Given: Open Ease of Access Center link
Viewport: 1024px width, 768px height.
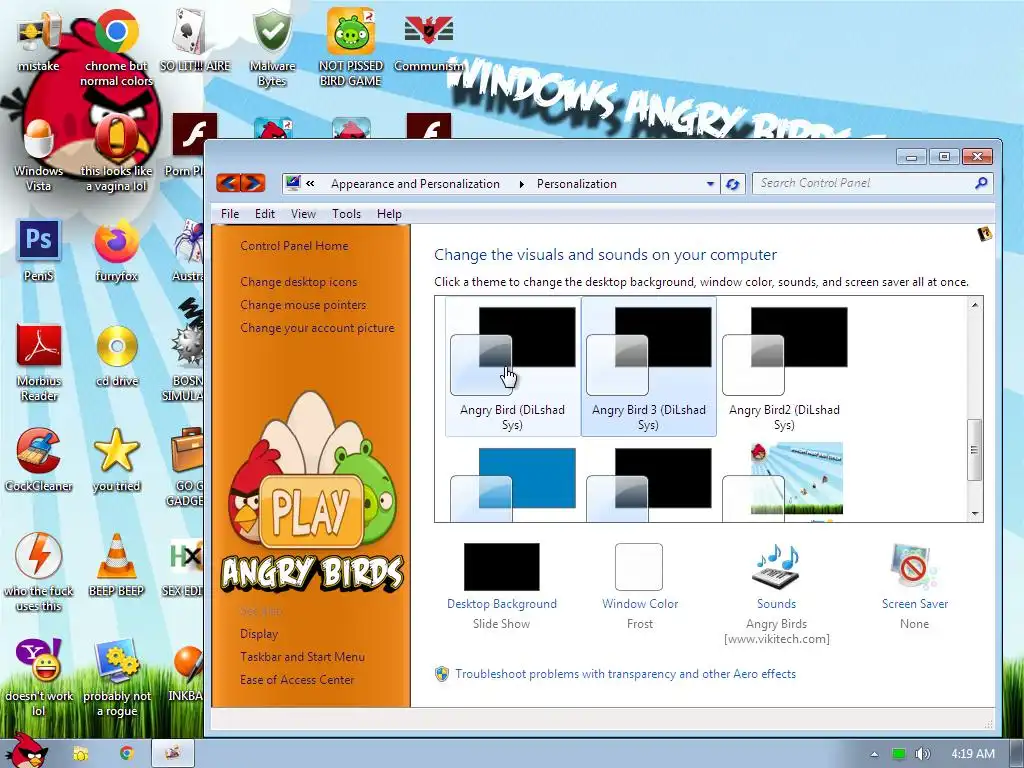Looking at the screenshot, I should point(297,680).
